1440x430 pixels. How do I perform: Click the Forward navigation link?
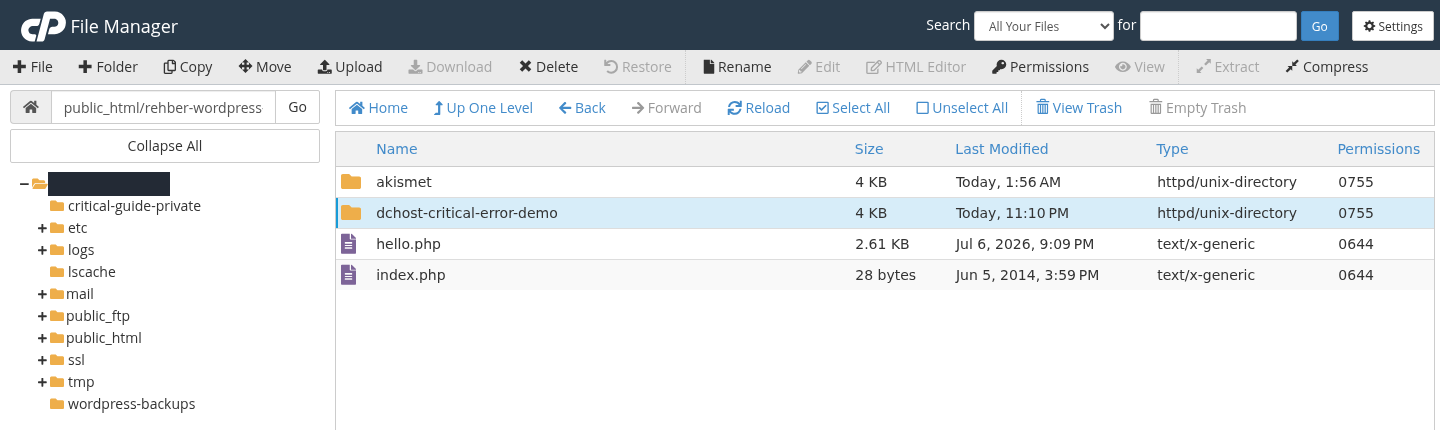pos(667,108)
